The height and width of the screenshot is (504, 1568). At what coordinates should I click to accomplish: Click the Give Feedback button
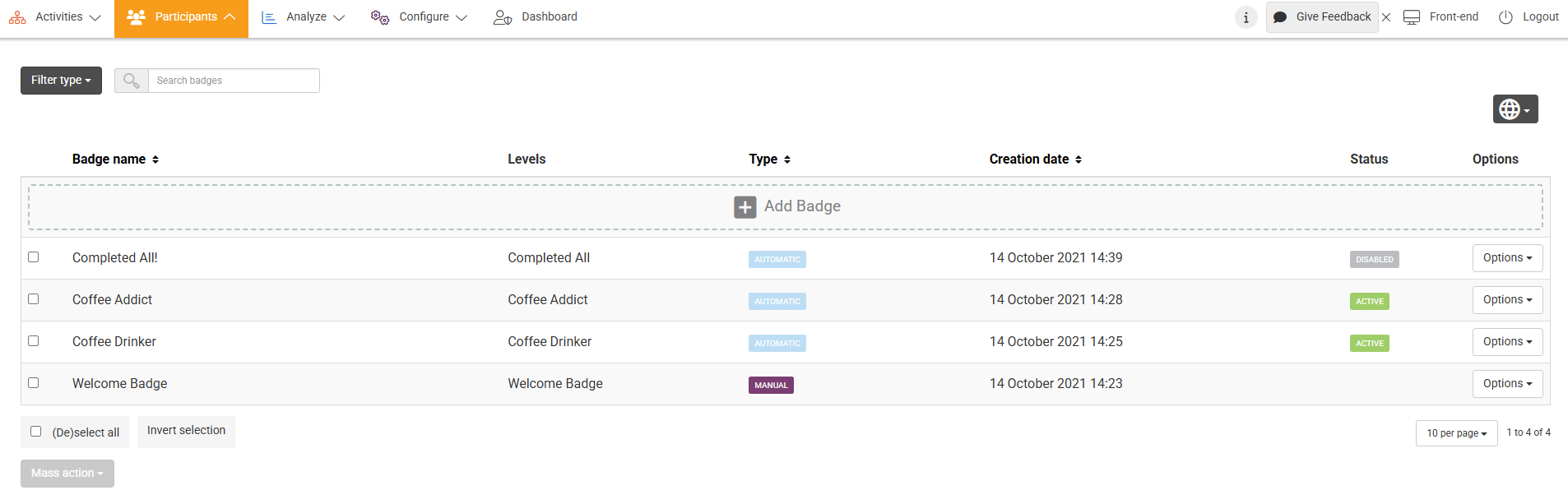coord(1322,17)
